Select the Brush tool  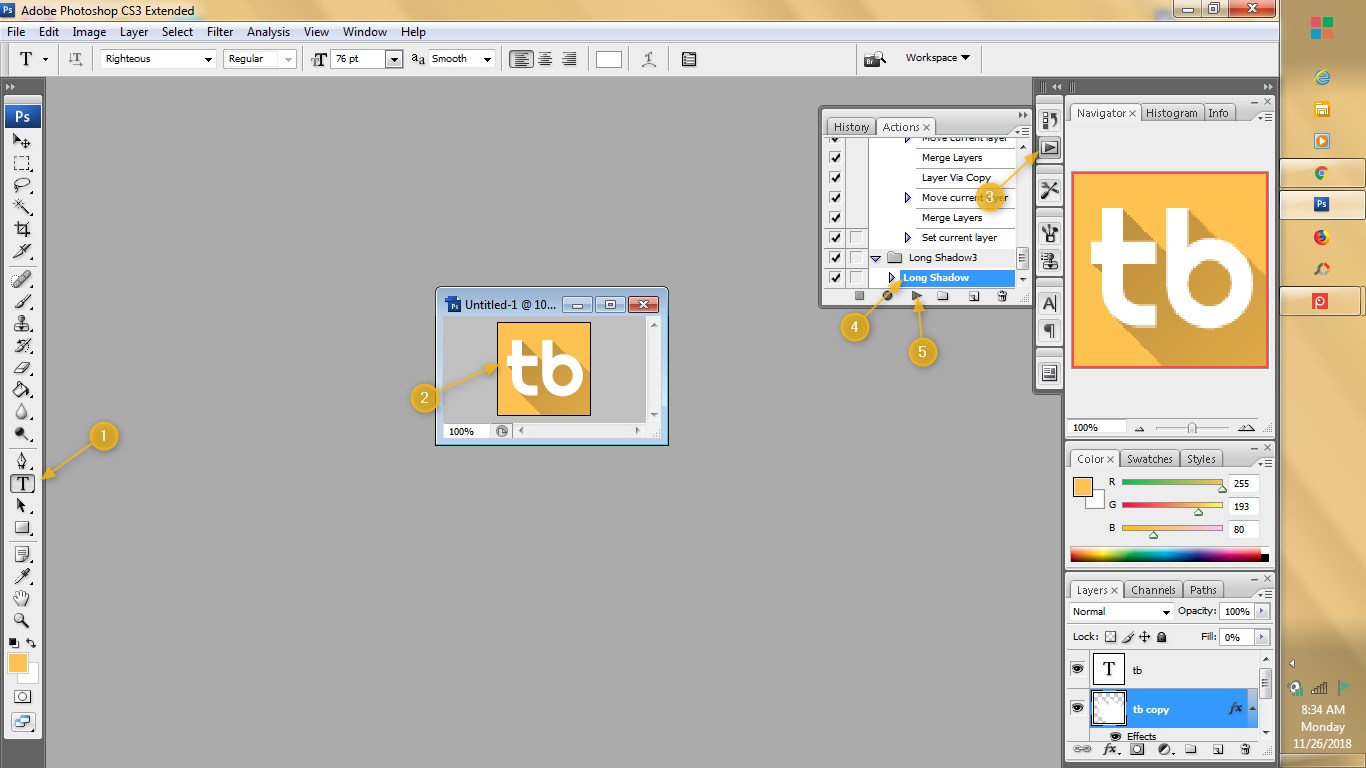point(22,301)
